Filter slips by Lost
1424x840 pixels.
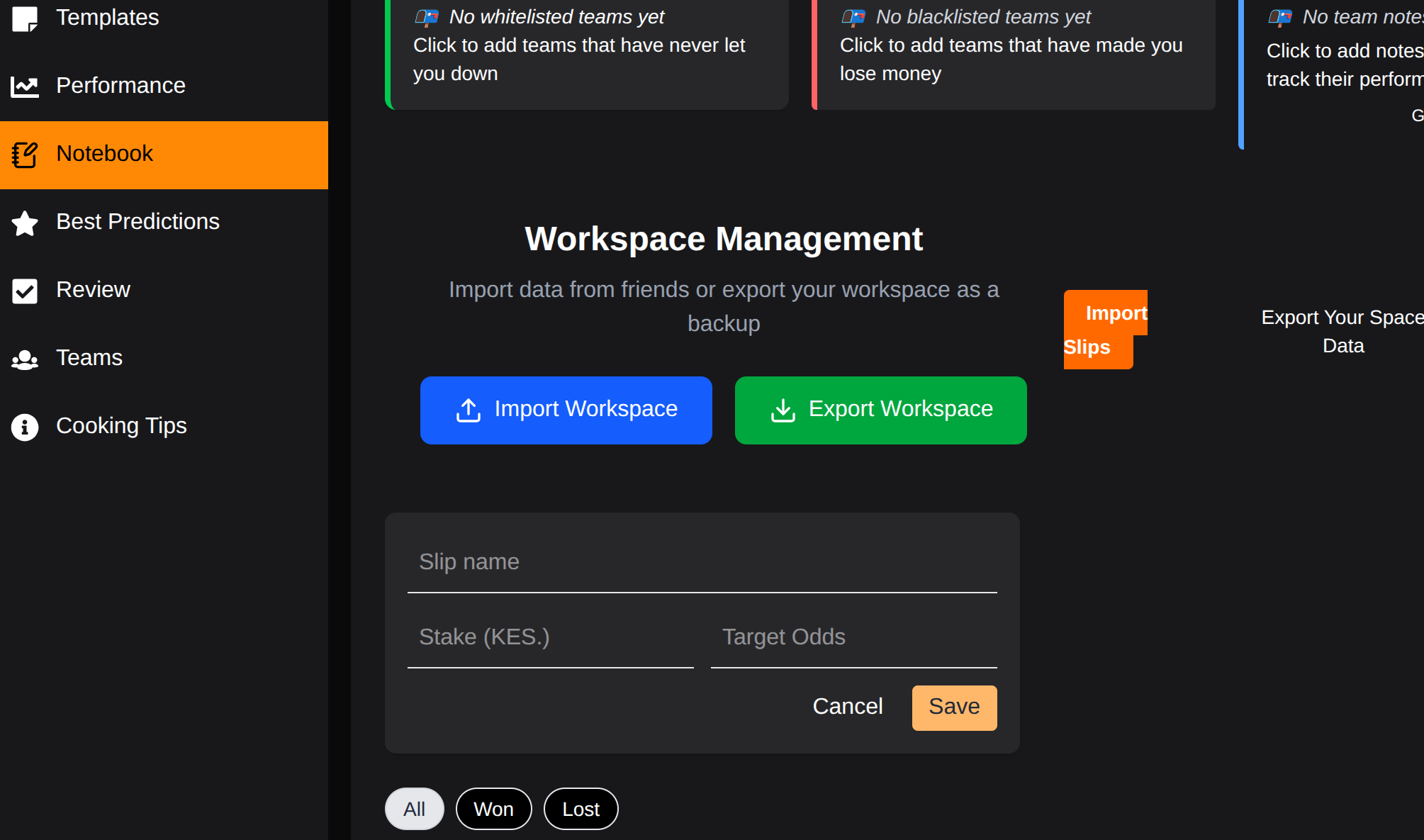click(x=581, y=809)
